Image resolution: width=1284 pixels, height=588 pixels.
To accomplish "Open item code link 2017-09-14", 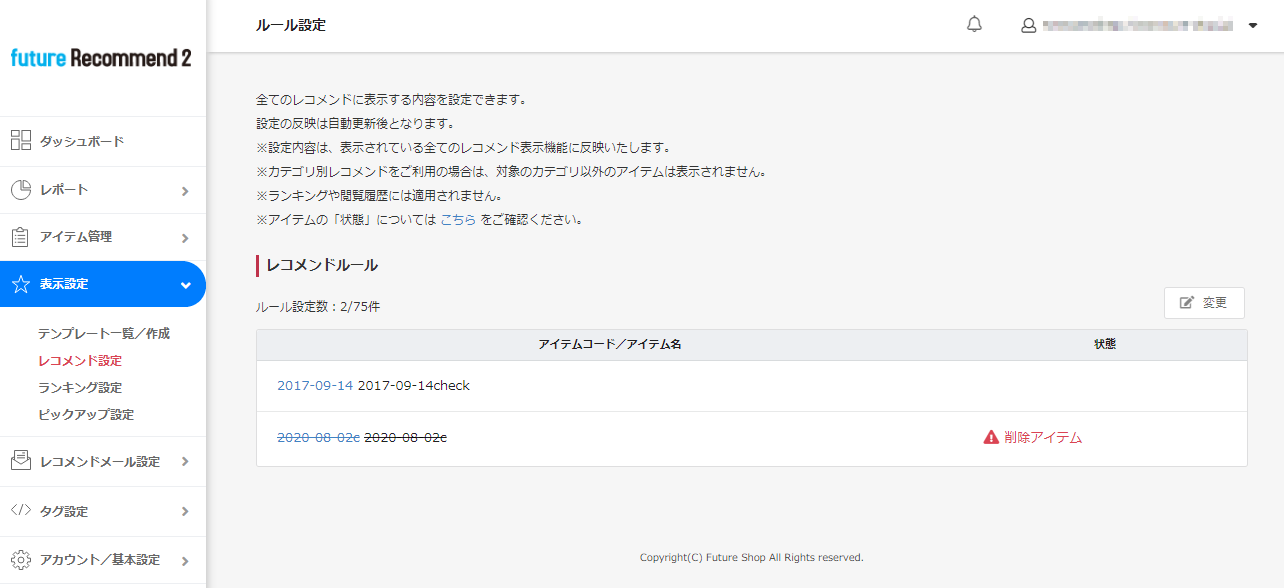I will [x=315, y=385].
